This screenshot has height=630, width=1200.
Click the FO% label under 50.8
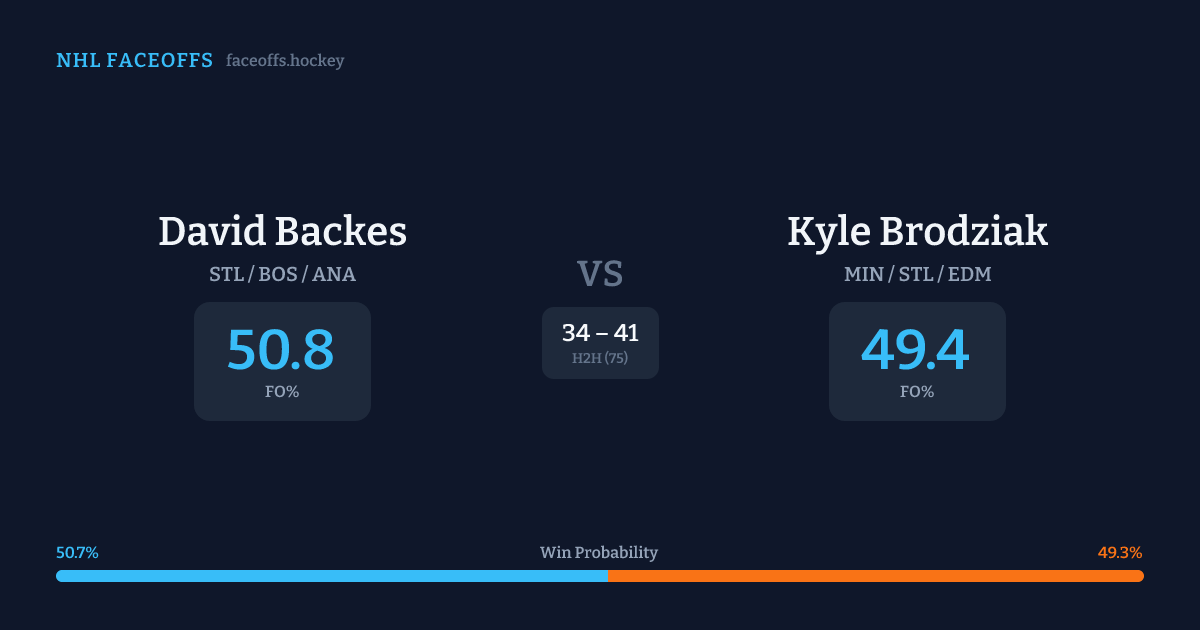coord(282,392)
